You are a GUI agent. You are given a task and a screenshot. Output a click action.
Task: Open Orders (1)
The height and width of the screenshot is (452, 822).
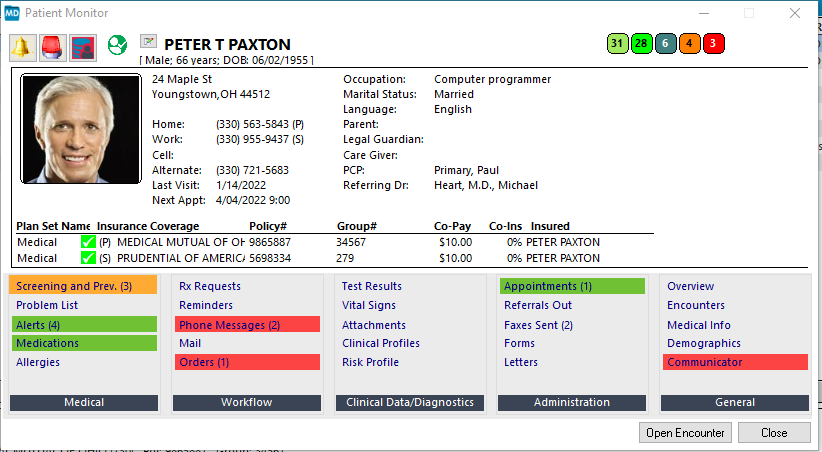click(x=247, y=362)
